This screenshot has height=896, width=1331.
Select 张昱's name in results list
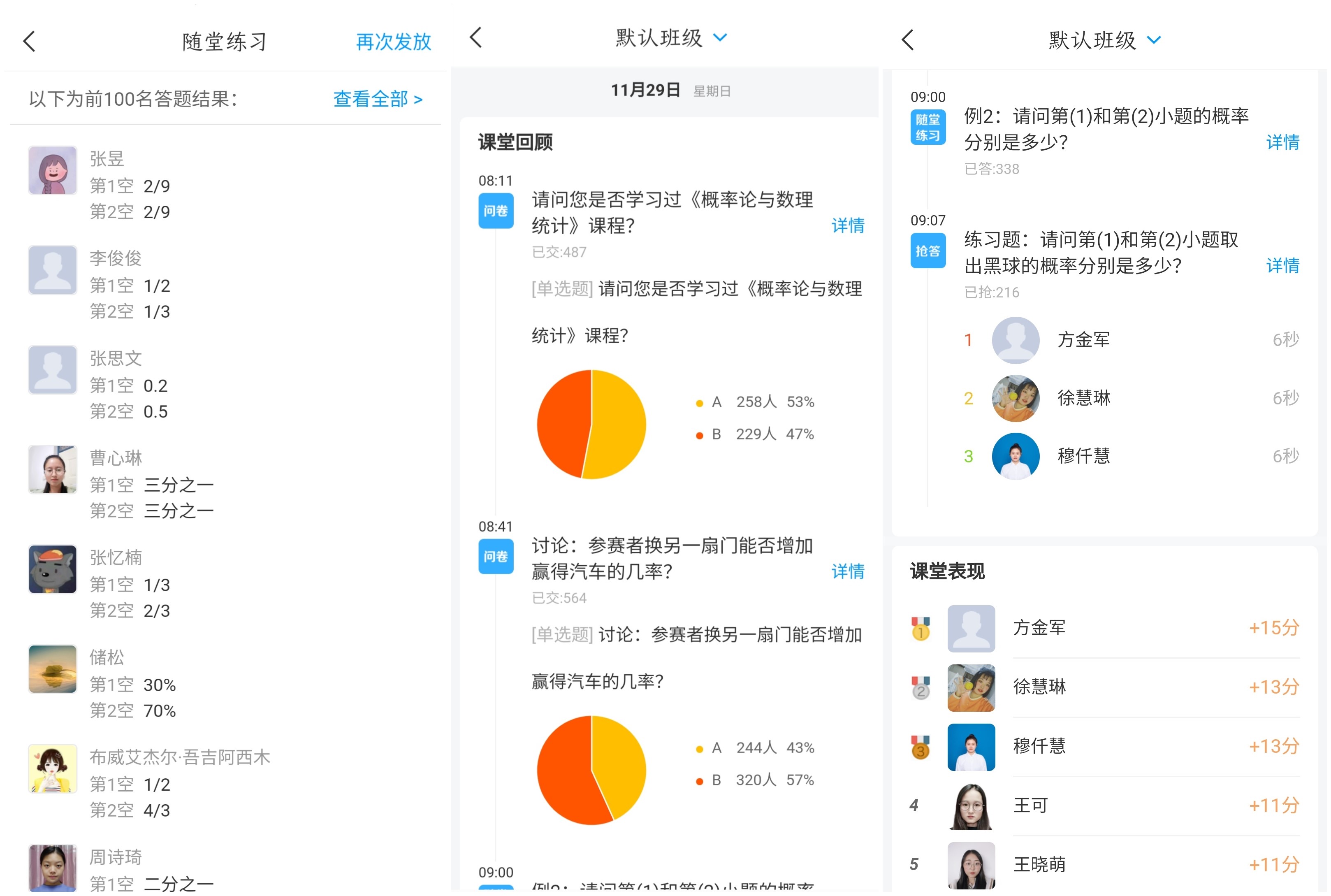[107, 159]
